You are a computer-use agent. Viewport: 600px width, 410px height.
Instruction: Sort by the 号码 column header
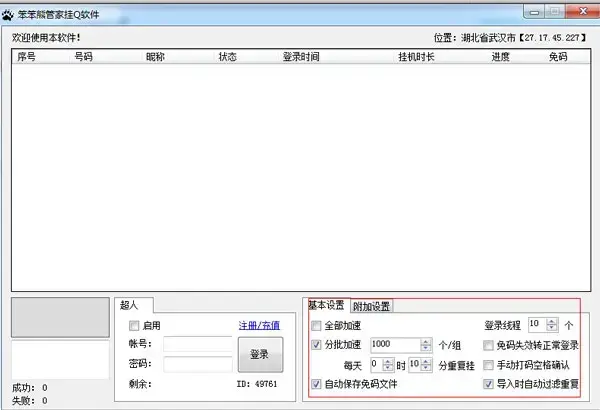pyautogui.click(x=83, y=57)
